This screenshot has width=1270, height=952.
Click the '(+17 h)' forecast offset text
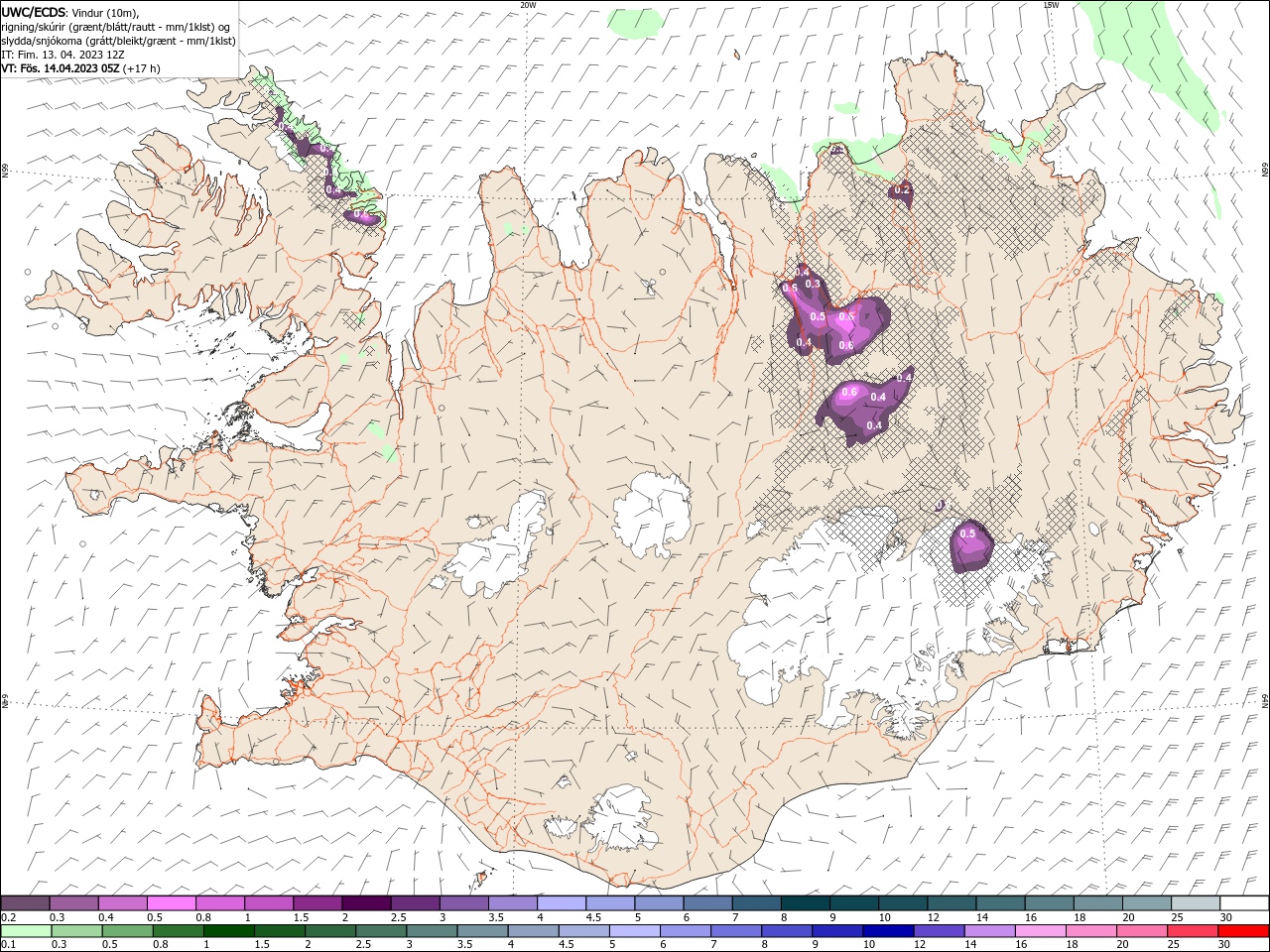pos(142,68)
